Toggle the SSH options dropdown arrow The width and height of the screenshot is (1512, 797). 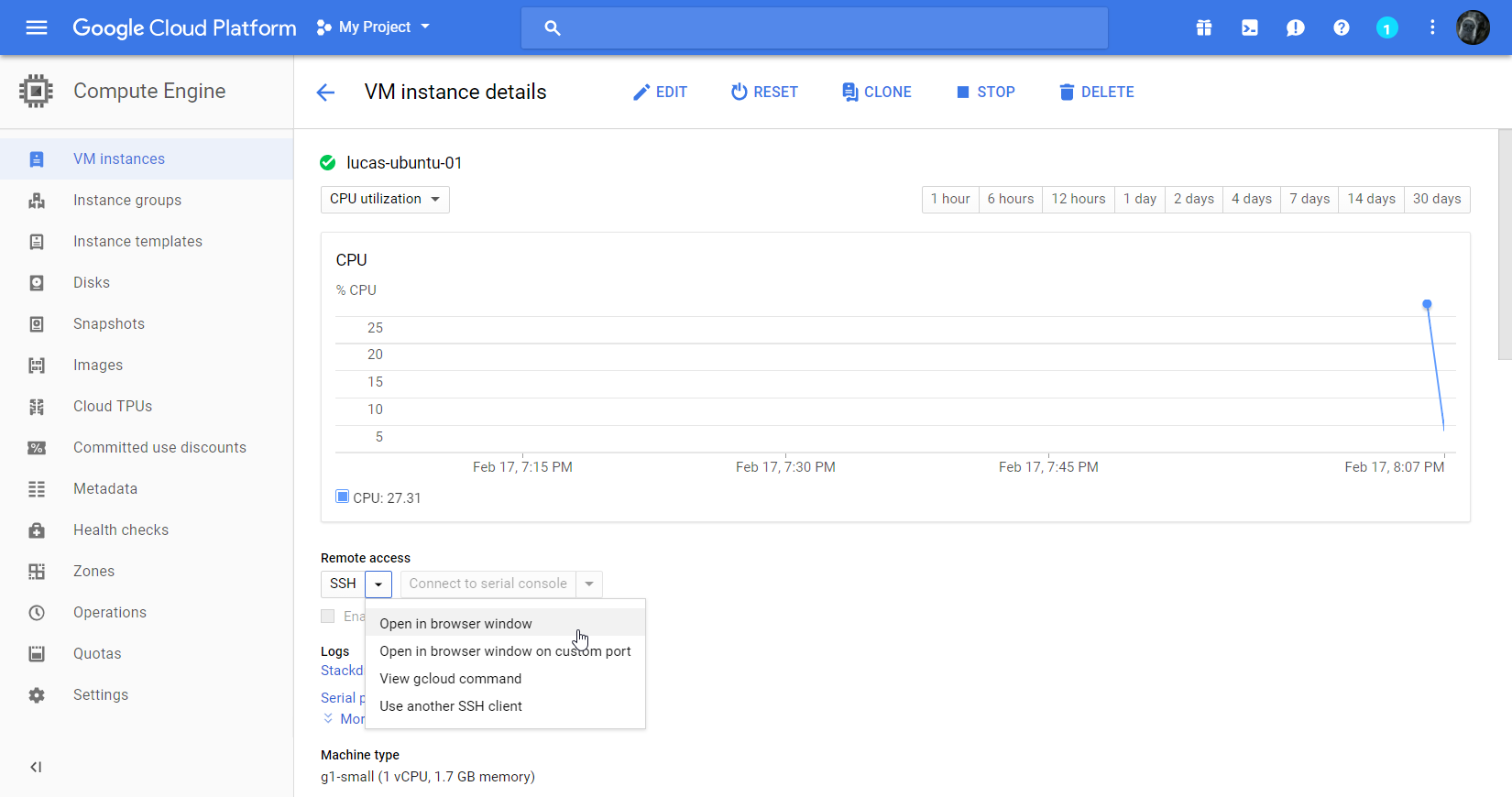tap(378, 584)
